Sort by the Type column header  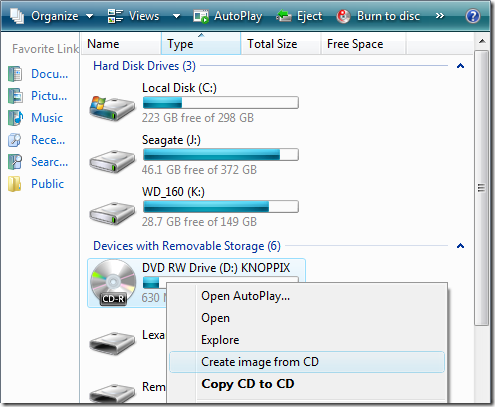[x=201, y=44]
